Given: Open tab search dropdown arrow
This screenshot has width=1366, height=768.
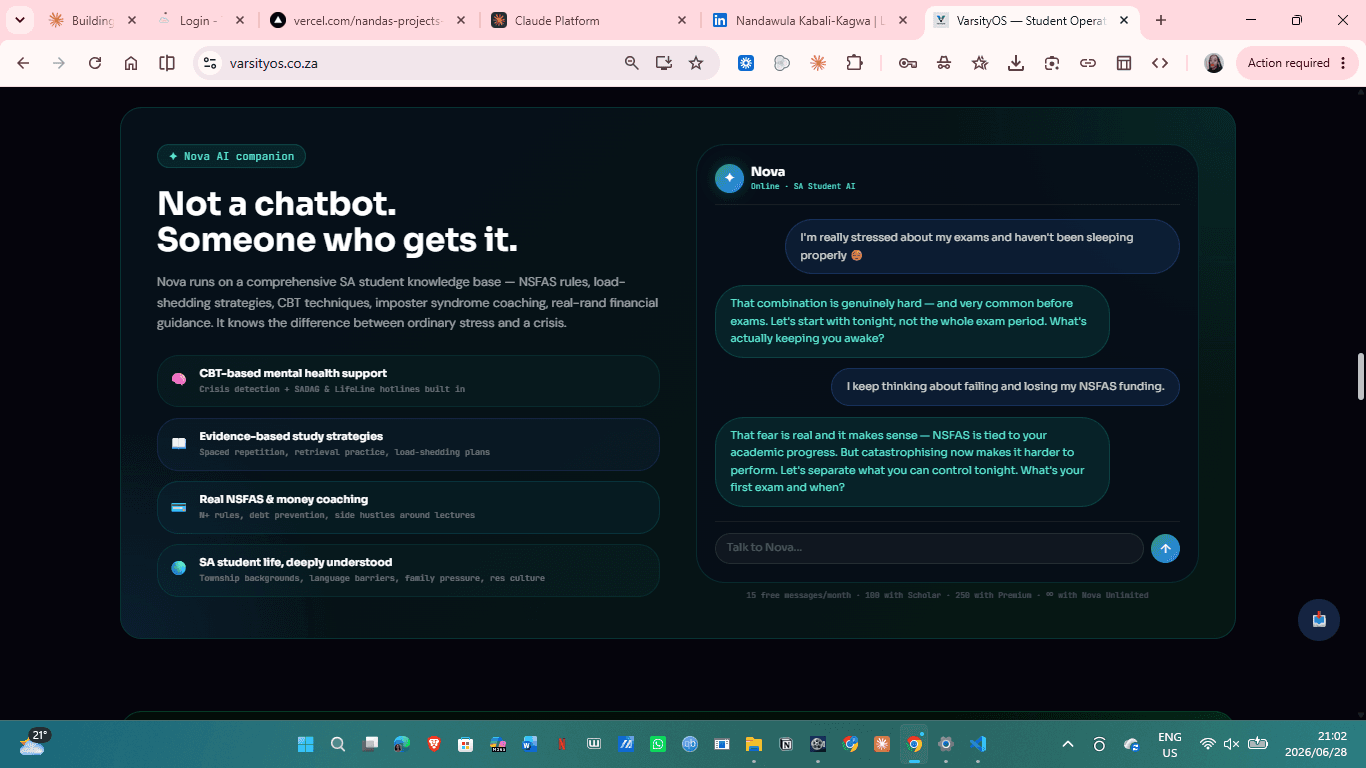Looking at the screenshot, I should point(21,20).
